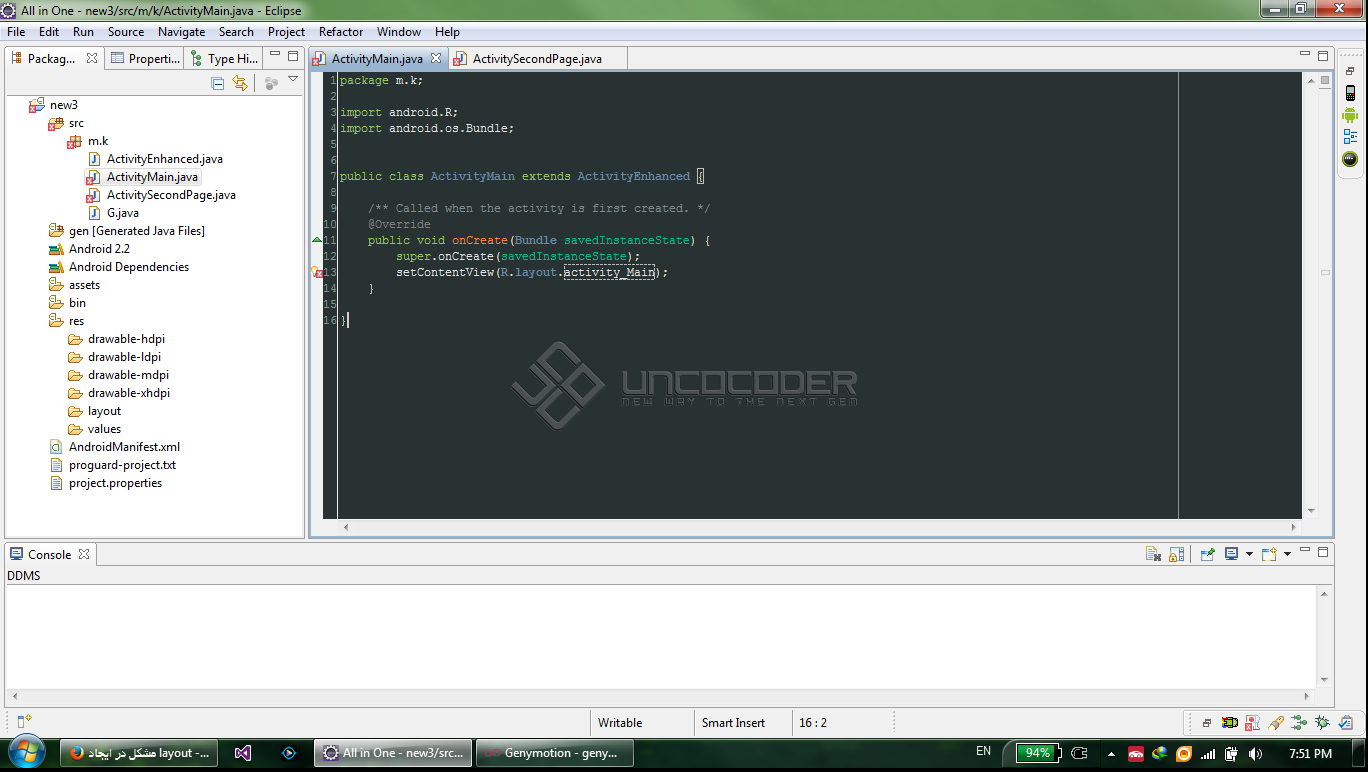Screen dimensions: 1368x772
Task: Select the res folder
Action: [67, 321]
